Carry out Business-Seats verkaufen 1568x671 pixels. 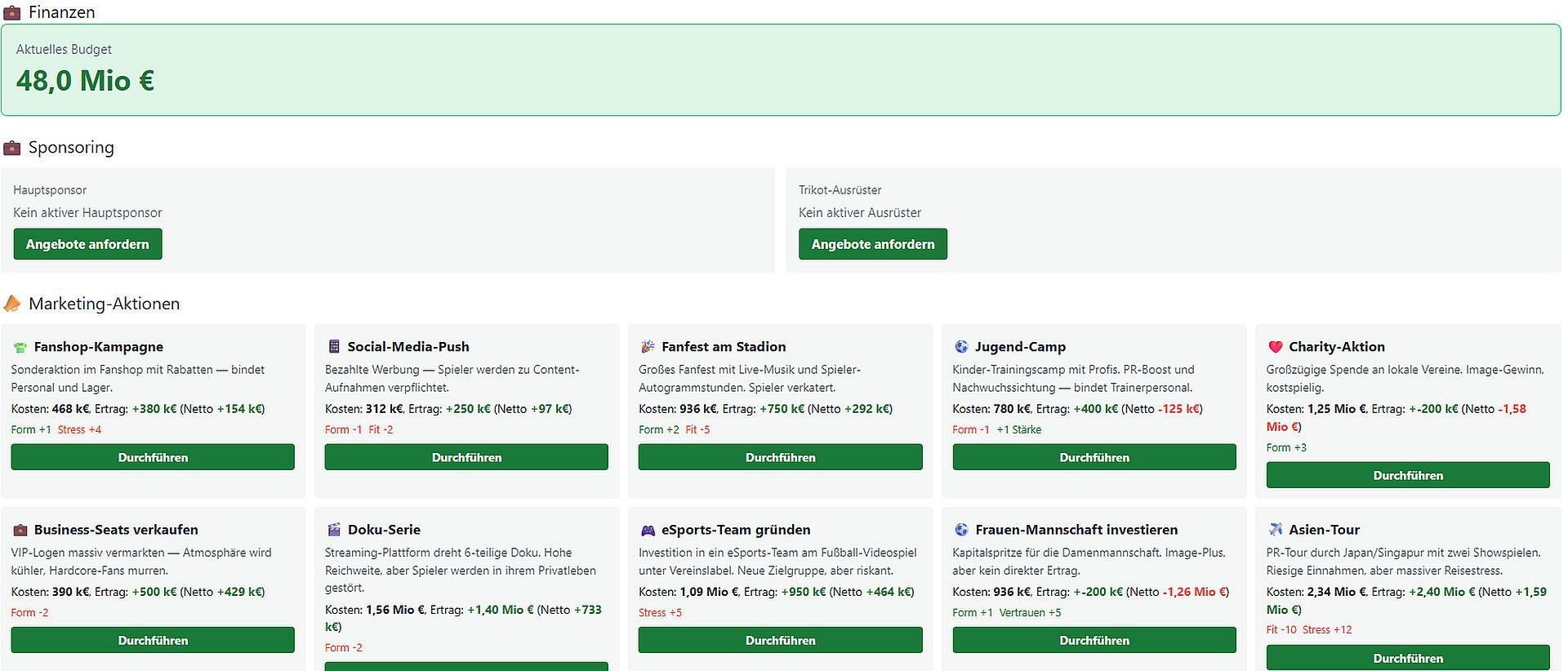click(153, 640)
